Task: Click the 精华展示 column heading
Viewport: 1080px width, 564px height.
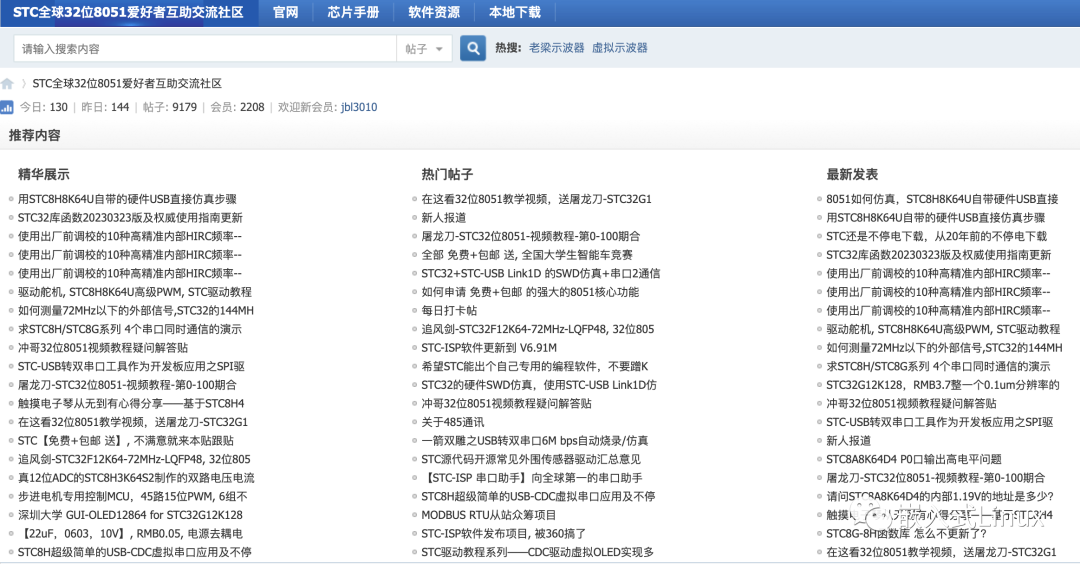Action: [43, 174]
